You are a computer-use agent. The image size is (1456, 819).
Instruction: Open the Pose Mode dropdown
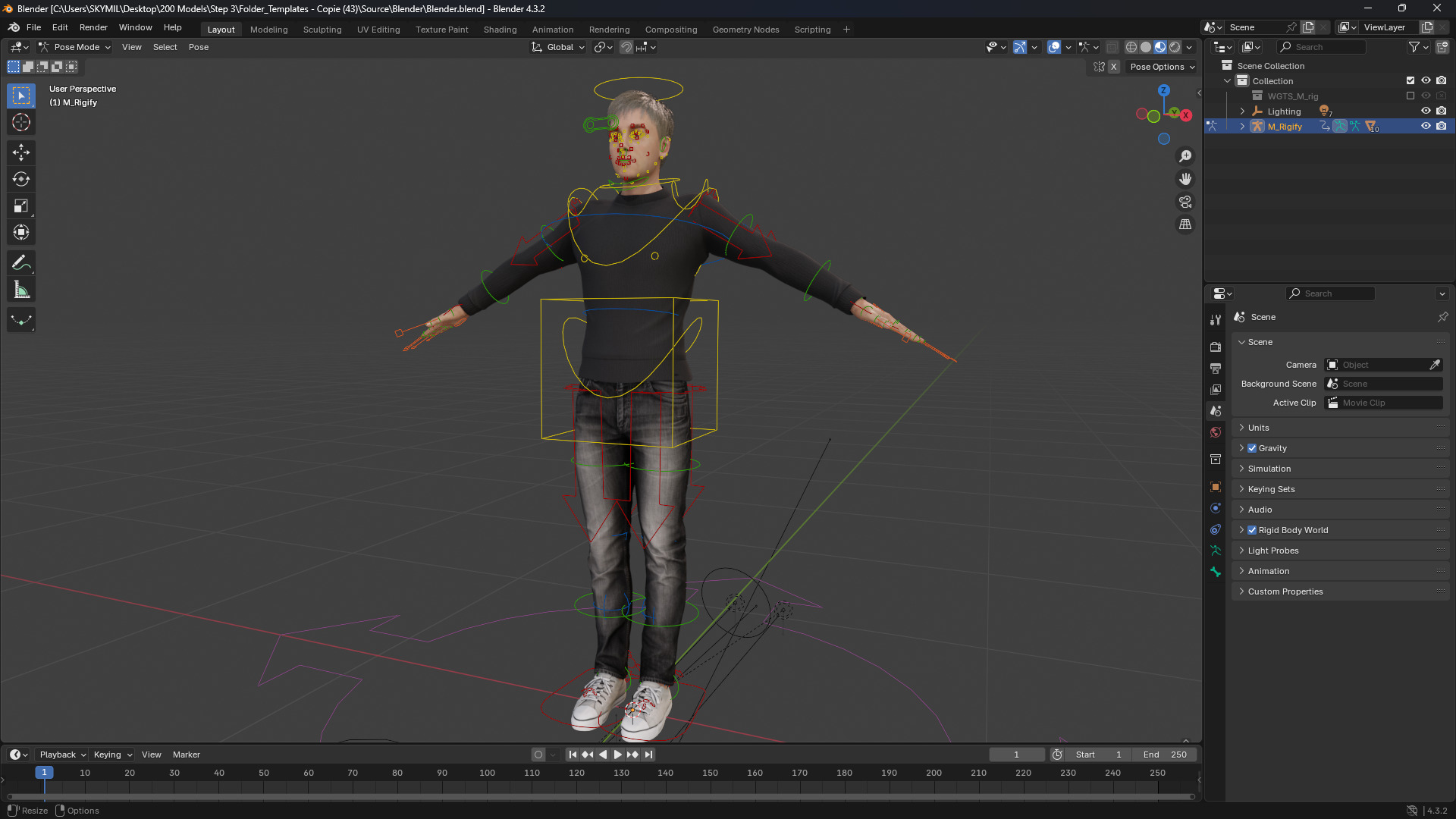point(74,47)
